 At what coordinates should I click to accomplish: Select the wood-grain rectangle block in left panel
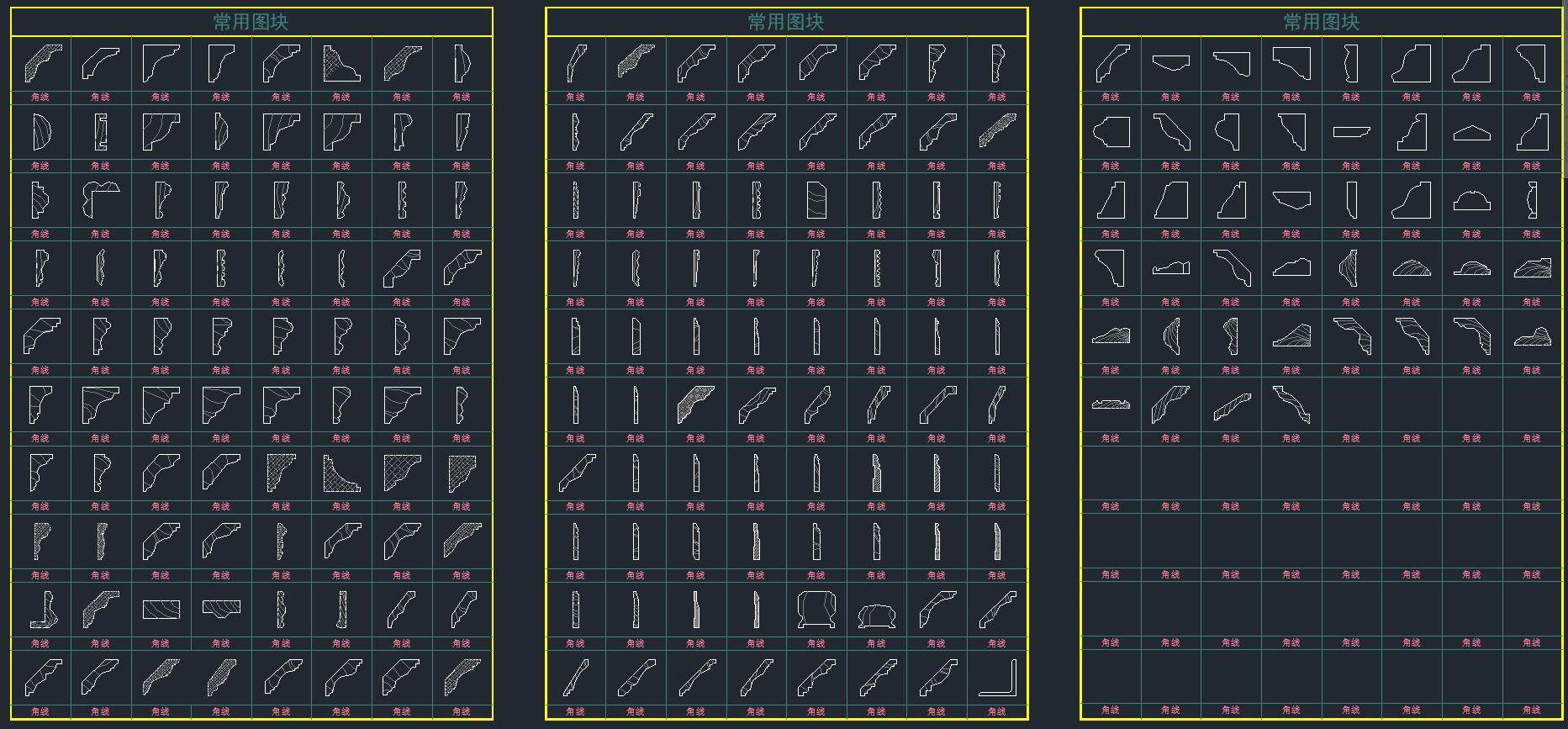[161, 610]
